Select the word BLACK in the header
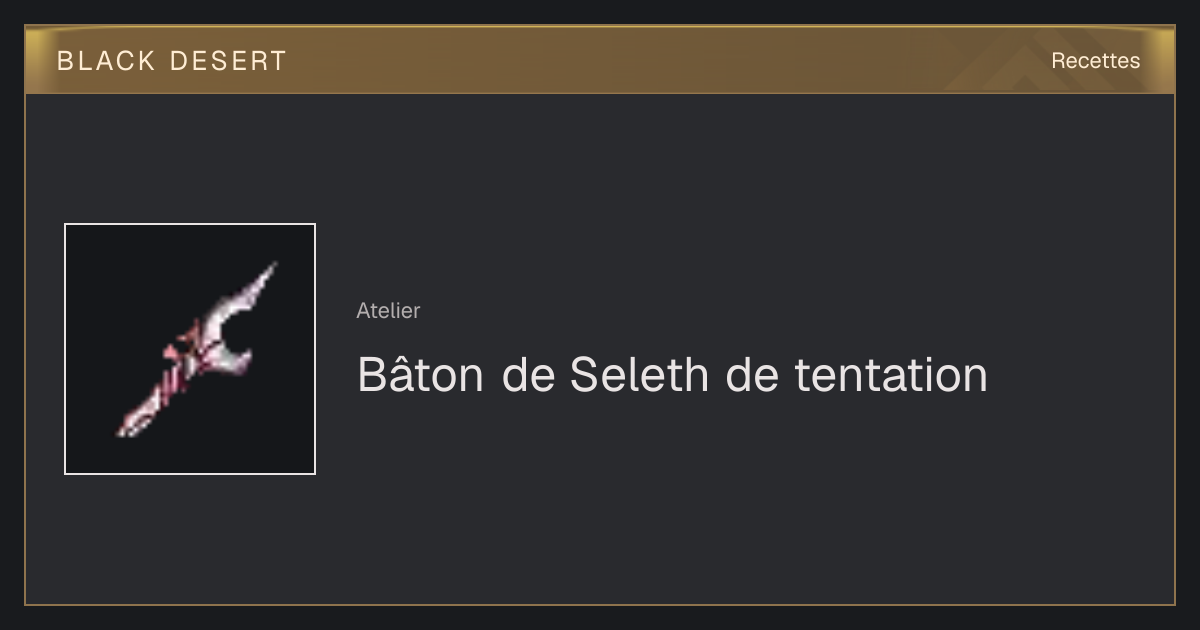1200x630 pixels. (x=106, y=61)
